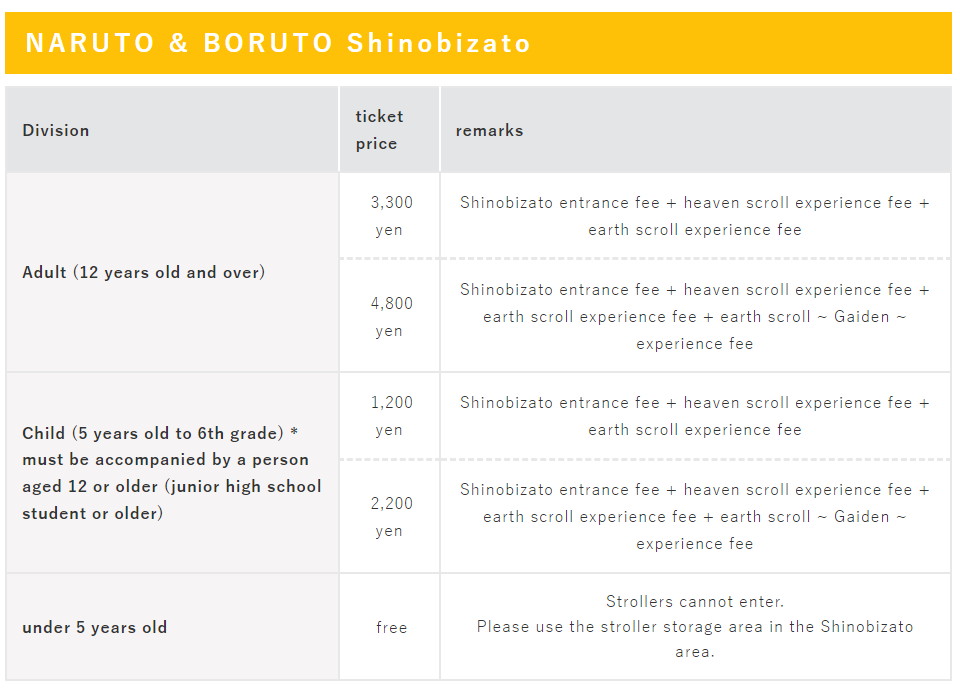960x690 pixels.
Task: Click the NARUTO & BORUTO Shinobizato banner title
Action: click(x=278, y=43)
